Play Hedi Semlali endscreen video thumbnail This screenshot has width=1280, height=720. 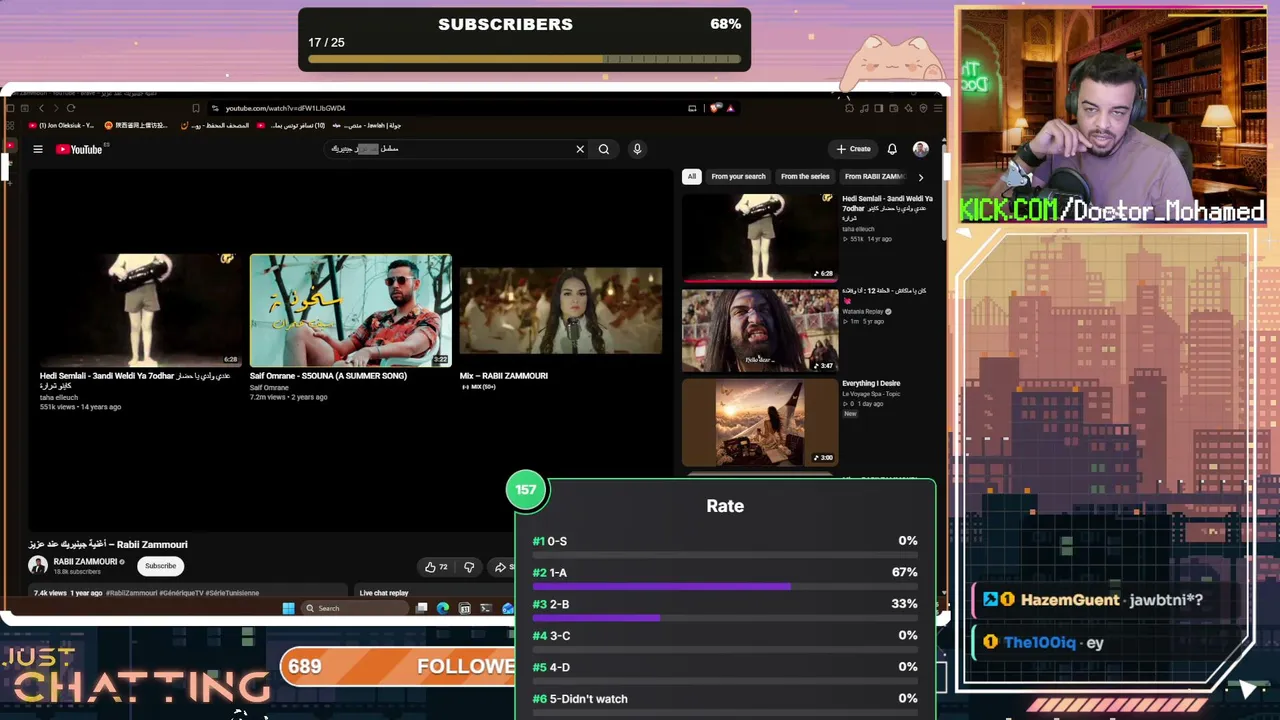140,310
